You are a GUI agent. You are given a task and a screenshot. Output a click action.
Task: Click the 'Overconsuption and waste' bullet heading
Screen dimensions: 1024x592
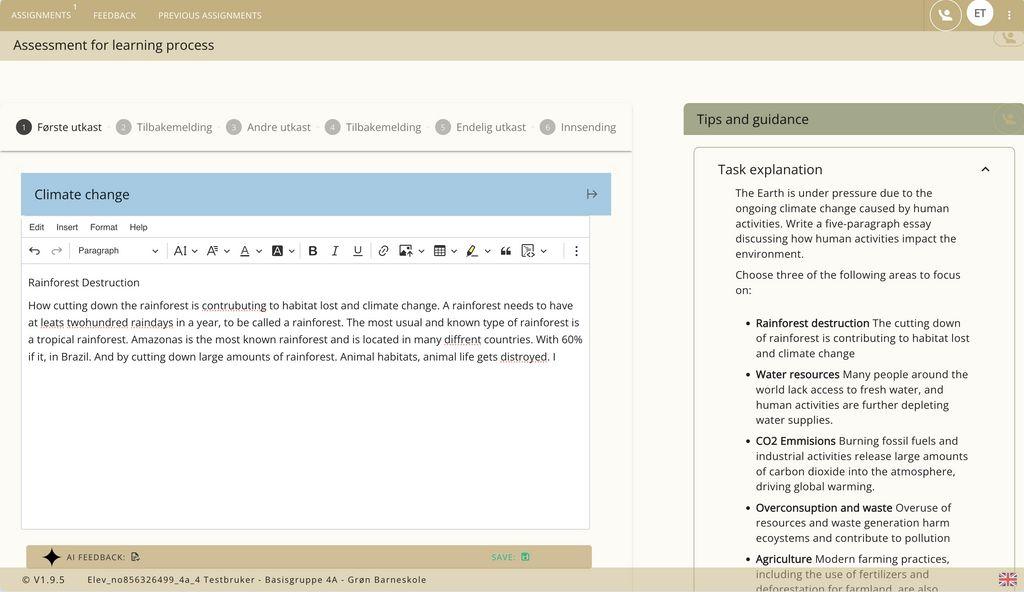[824, 508]
